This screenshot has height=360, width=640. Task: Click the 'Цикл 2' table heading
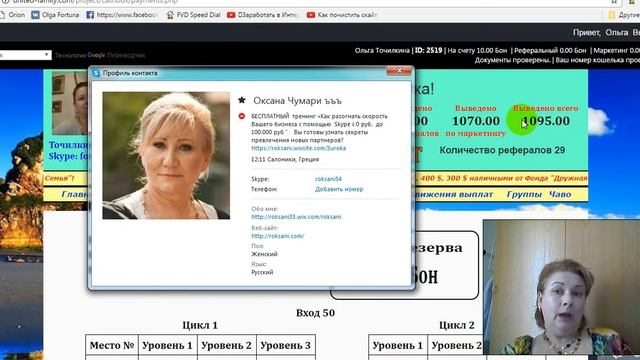tap(457, 325)
